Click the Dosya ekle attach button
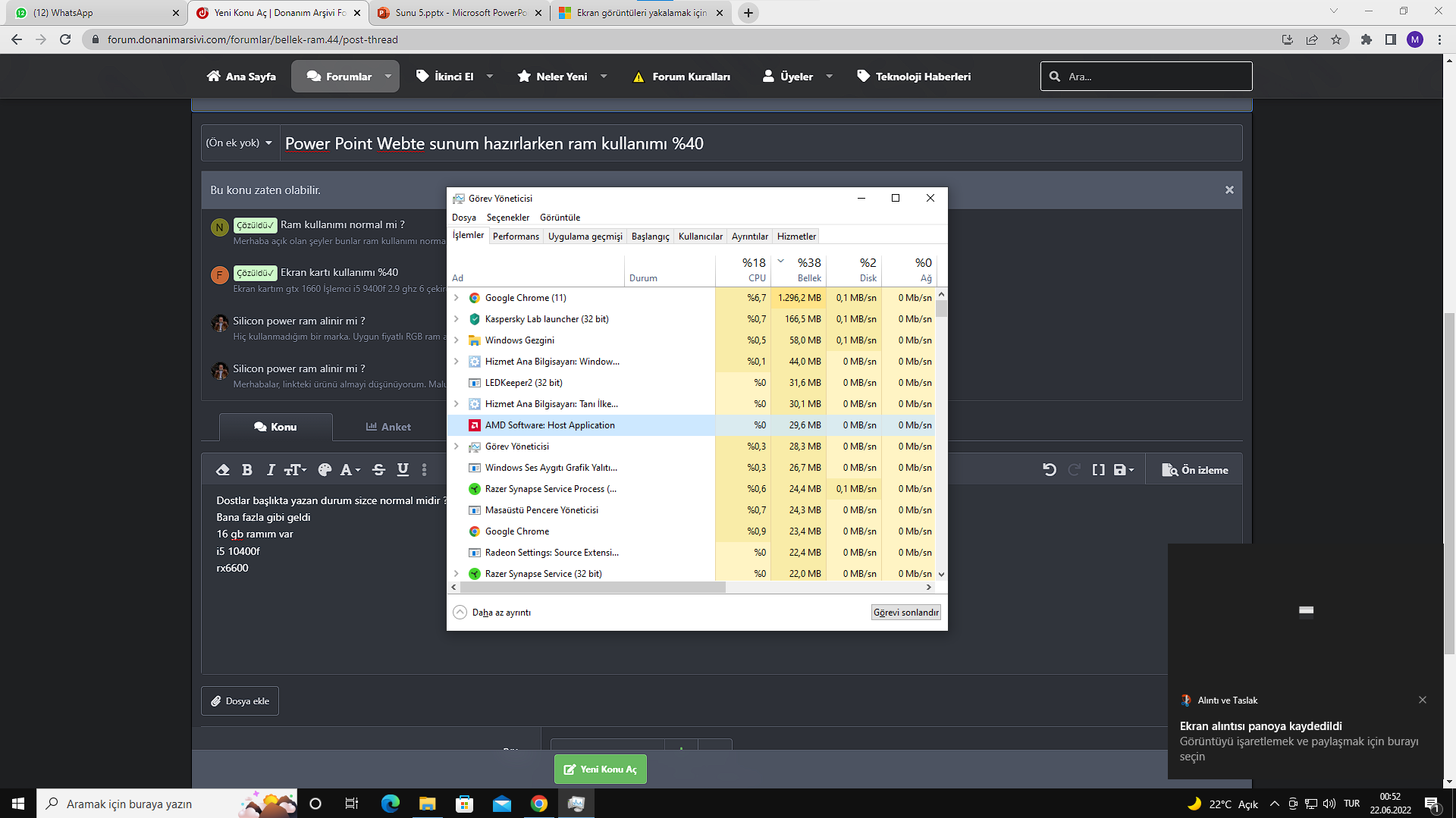Viewport: 1456px width, 818px height. pos(240,701)
